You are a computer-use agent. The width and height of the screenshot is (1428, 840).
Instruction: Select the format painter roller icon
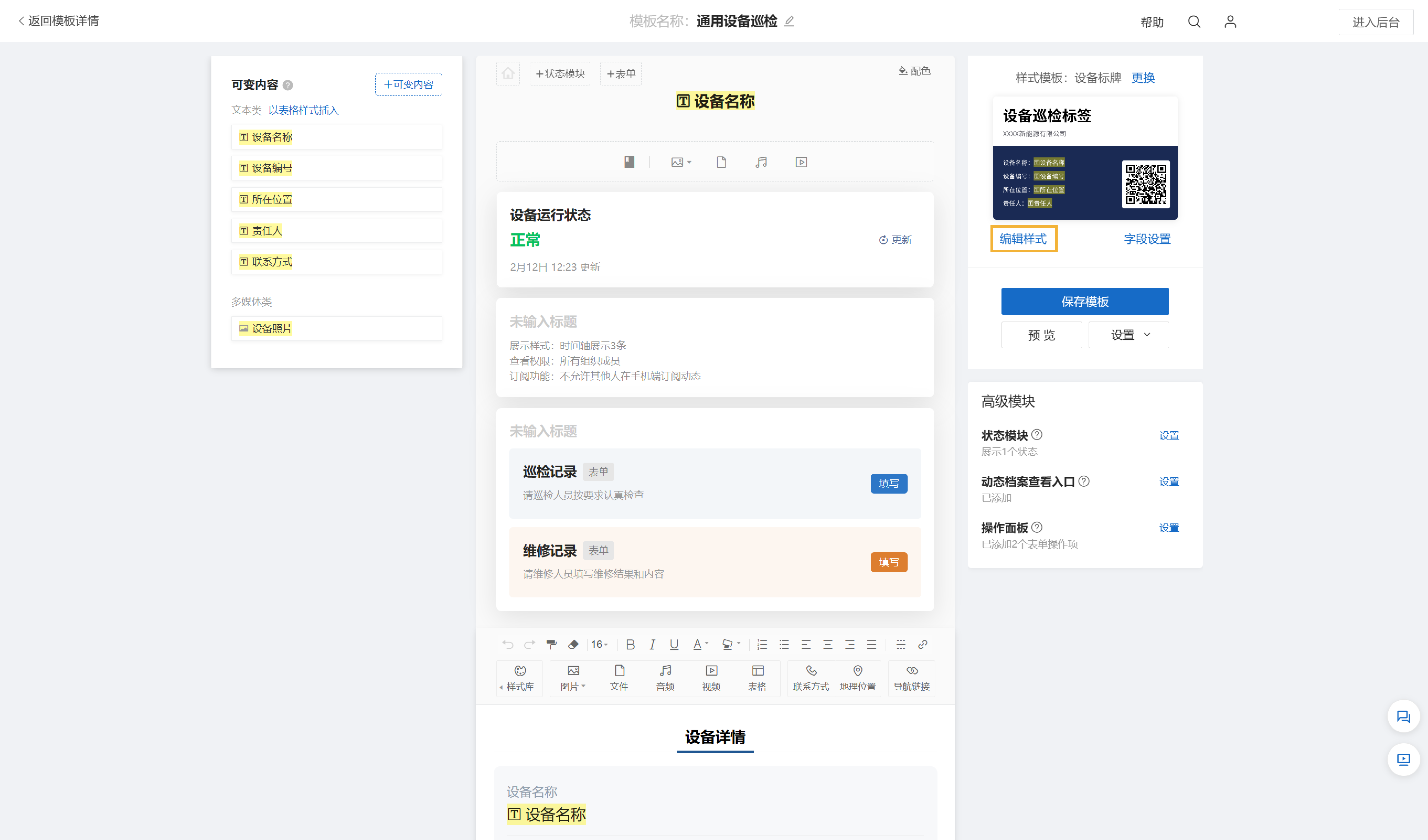(551, 645)
